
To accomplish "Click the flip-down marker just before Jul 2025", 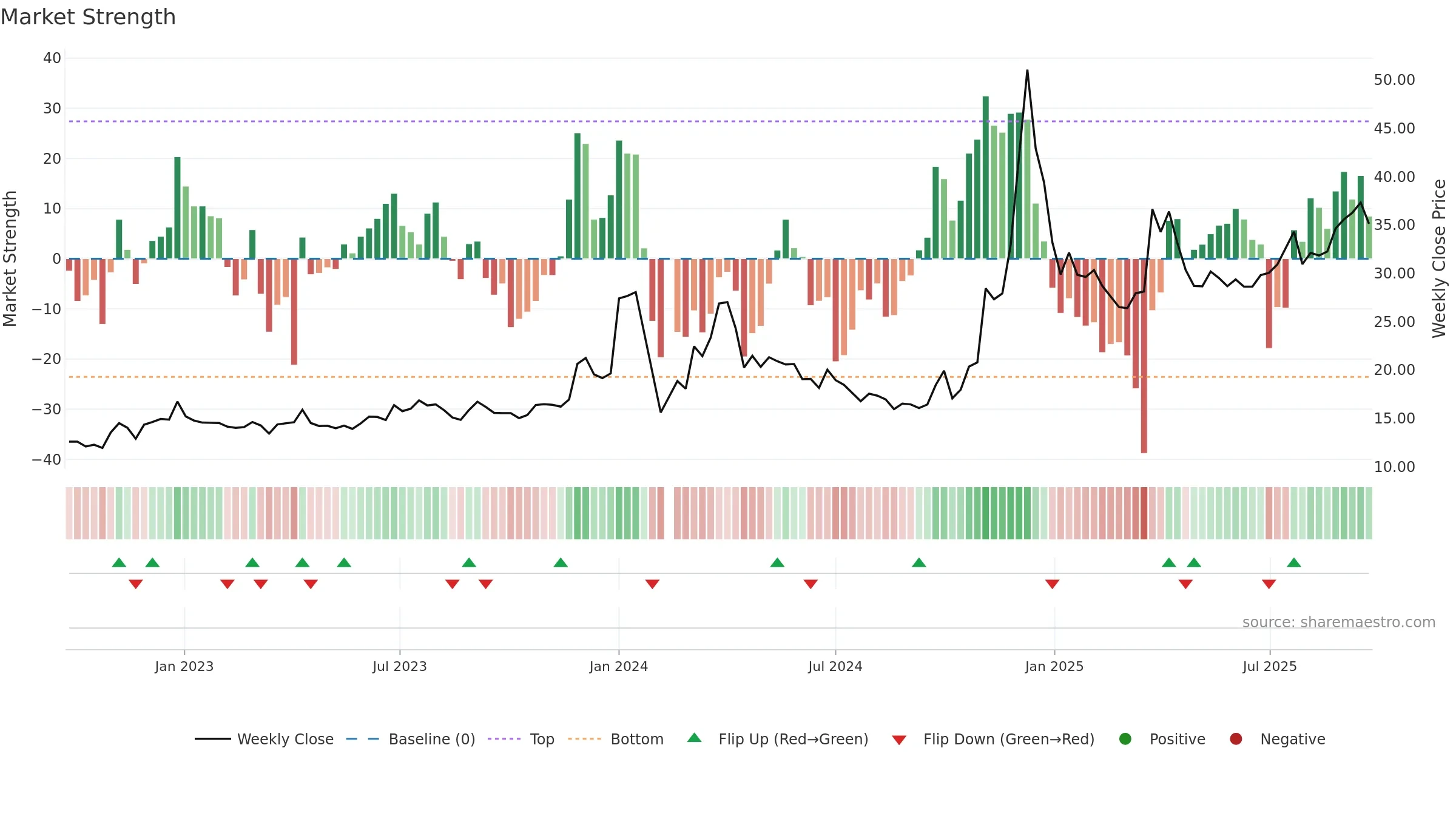I will point(1269,584).
